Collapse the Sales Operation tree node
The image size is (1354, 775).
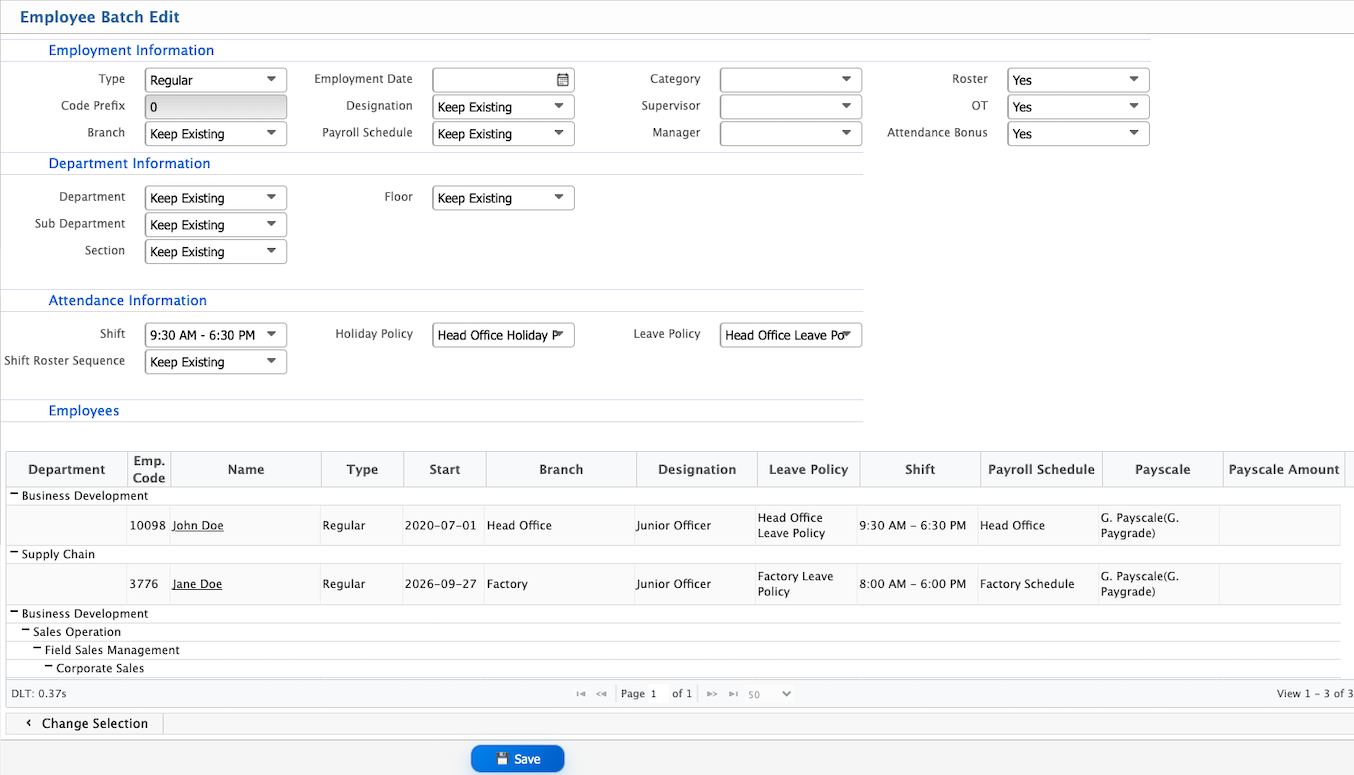tap(26, 631)
